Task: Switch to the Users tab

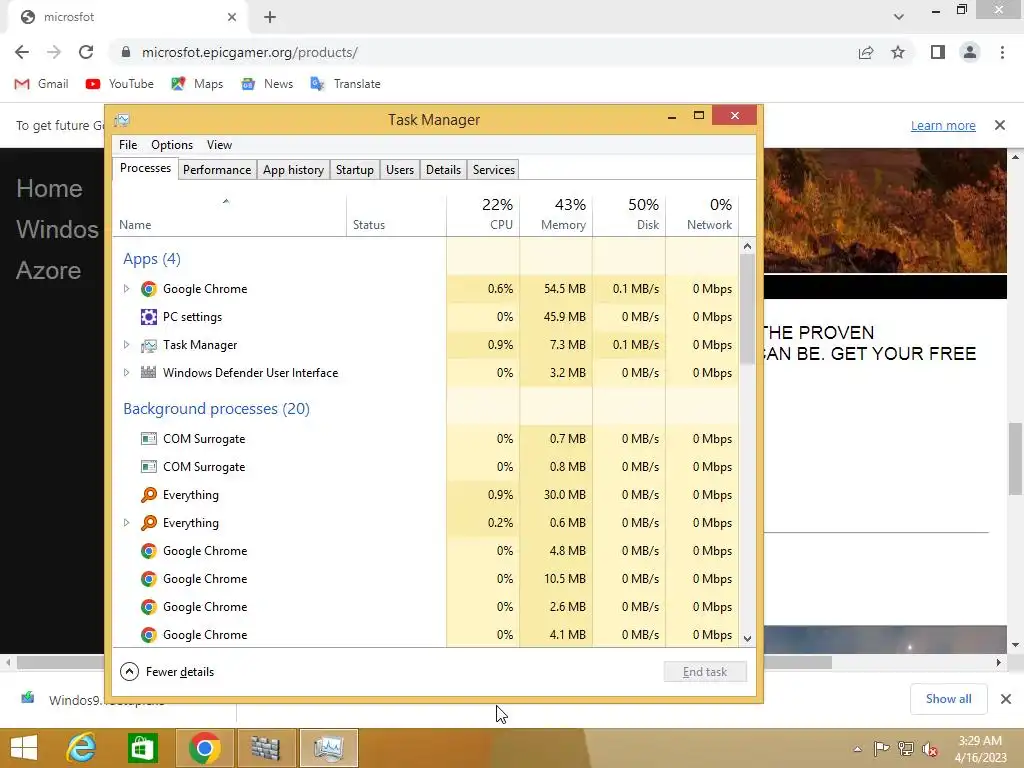Action: (x=400, y=170)
